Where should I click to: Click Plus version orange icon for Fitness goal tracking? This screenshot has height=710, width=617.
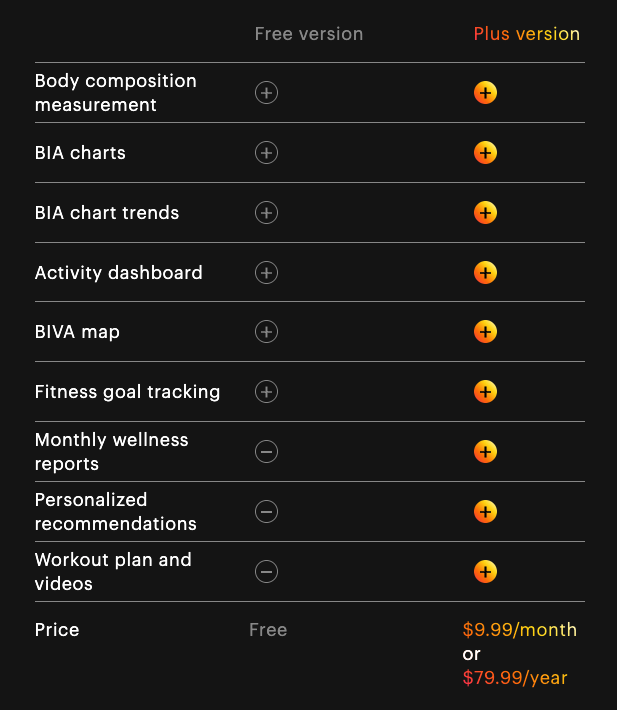click(485, 392)
